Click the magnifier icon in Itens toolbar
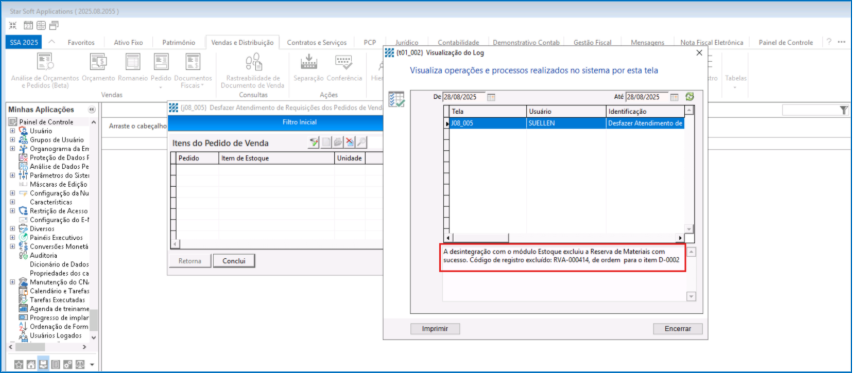Screen dimensions: 853x373 click(361, 142)
